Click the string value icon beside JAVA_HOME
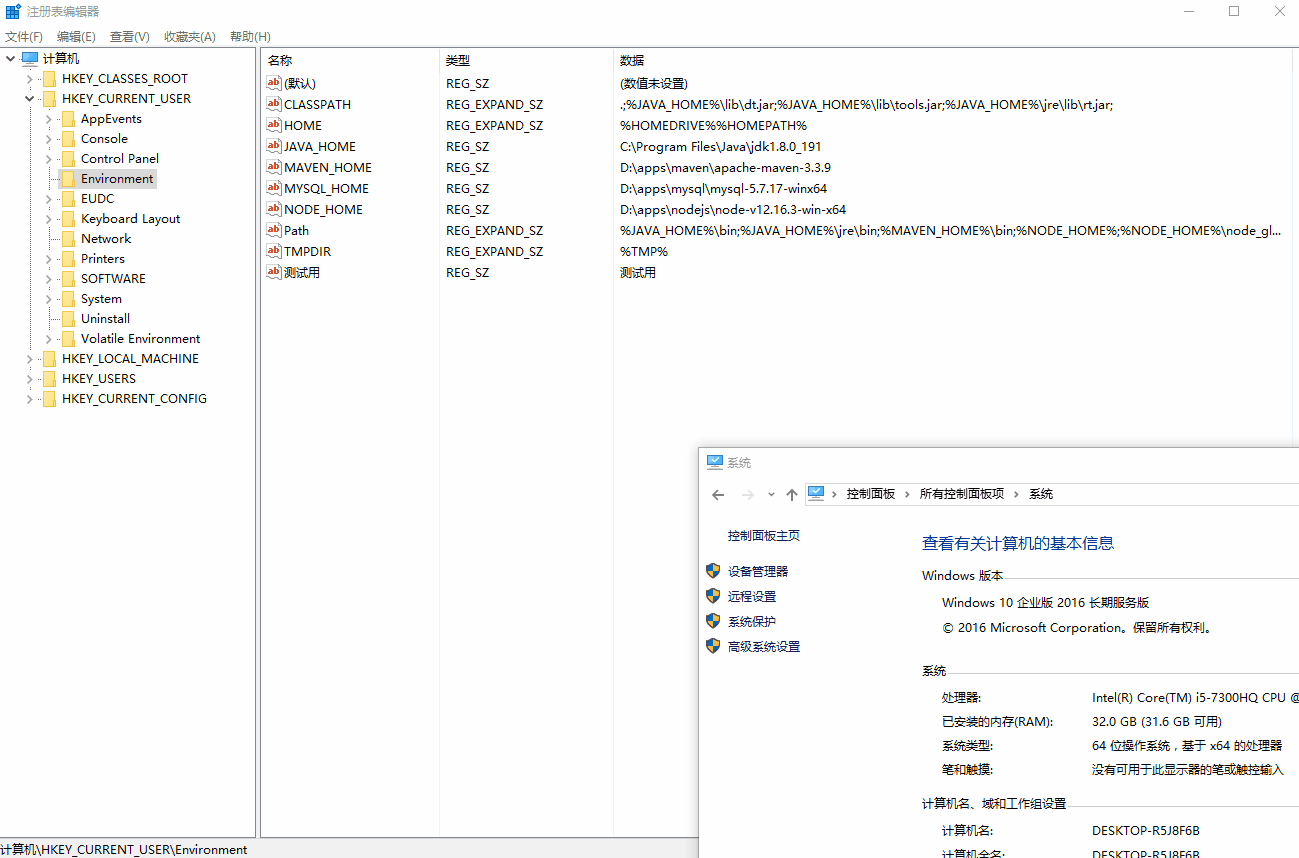Image resolution: width=1299 pixels, height=858 pixels. coord(274,146)
